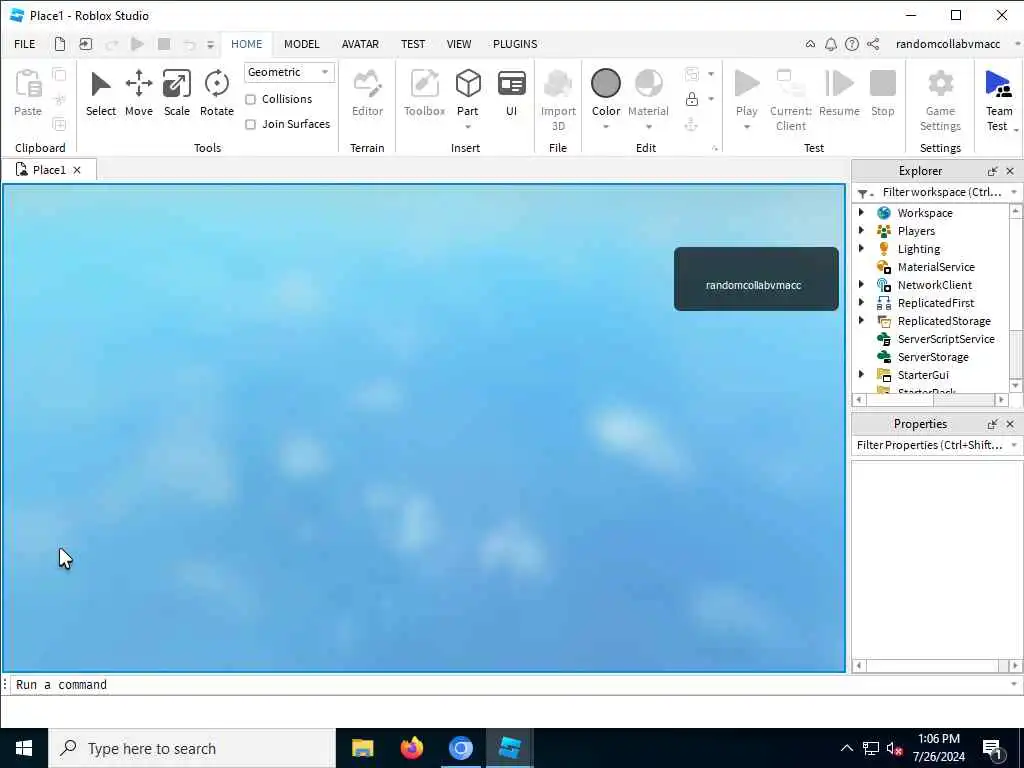Click the Filter workspace field

coord(942,192)
